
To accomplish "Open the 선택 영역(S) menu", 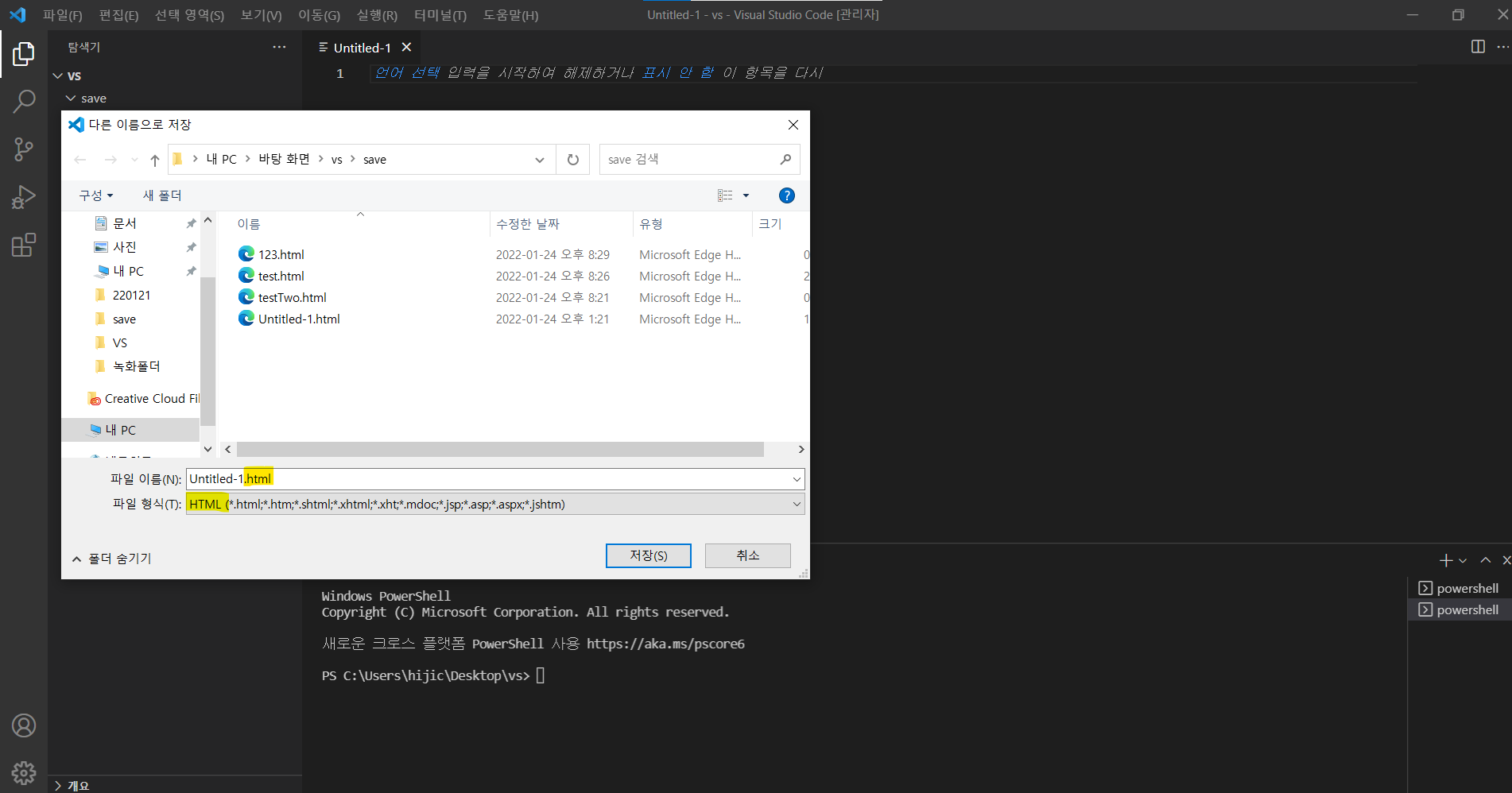I will point(189,15).
